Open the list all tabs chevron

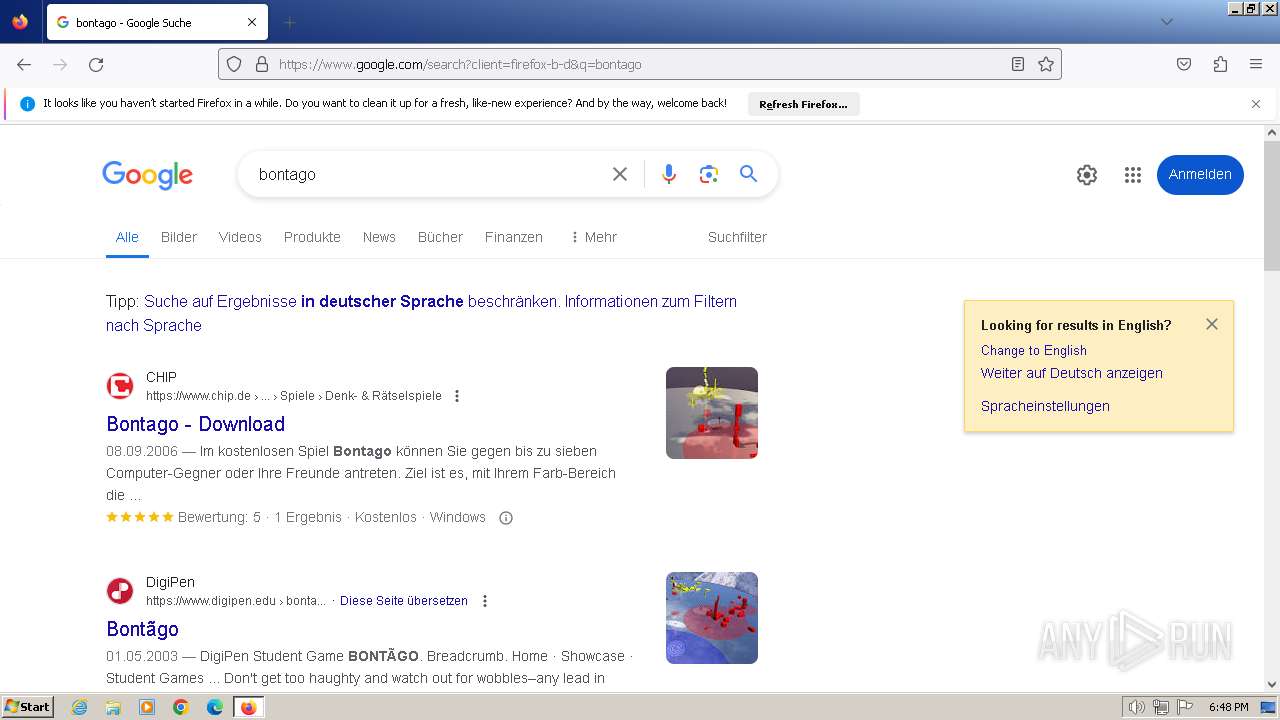tap(1166, 22)
